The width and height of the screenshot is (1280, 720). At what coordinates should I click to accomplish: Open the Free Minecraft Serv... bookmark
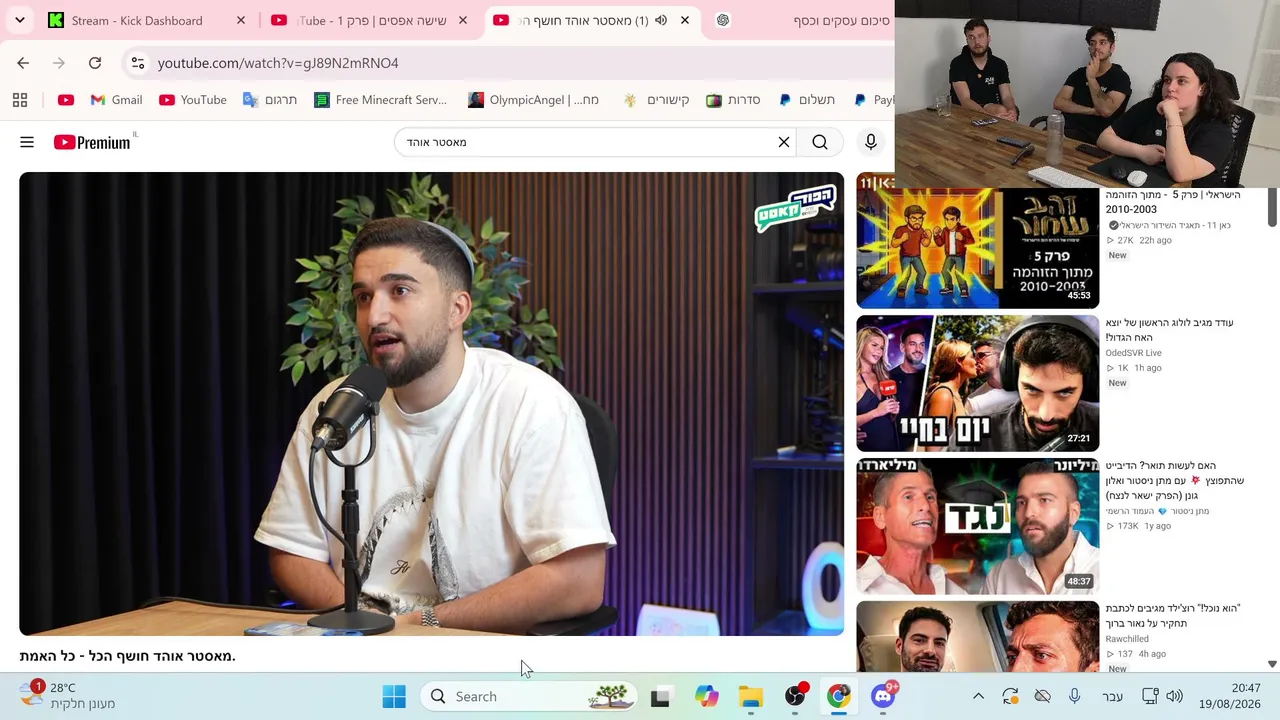tap(380, 100)
